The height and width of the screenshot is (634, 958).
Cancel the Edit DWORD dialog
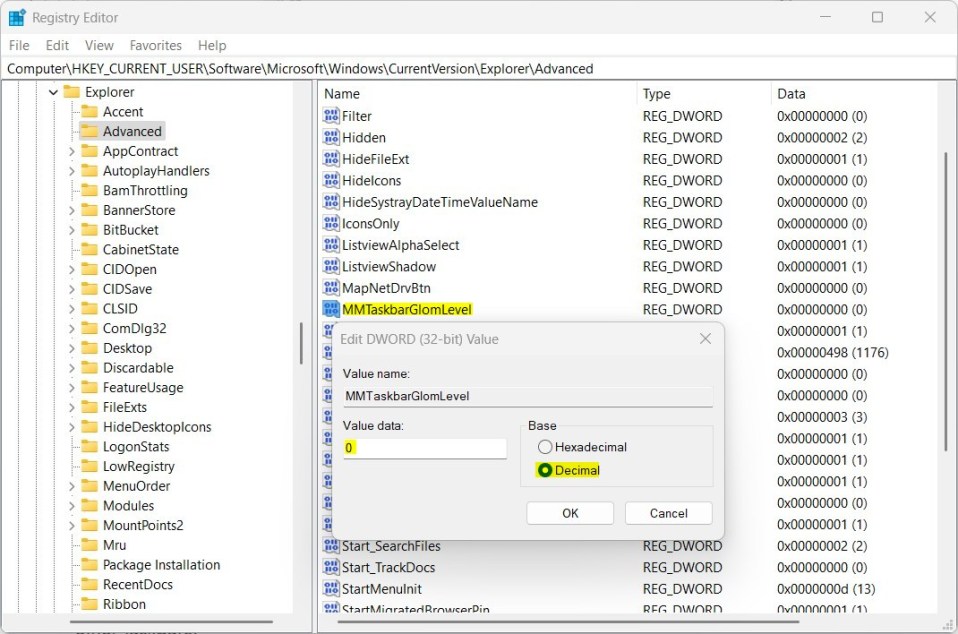click(x=668, y=513)
